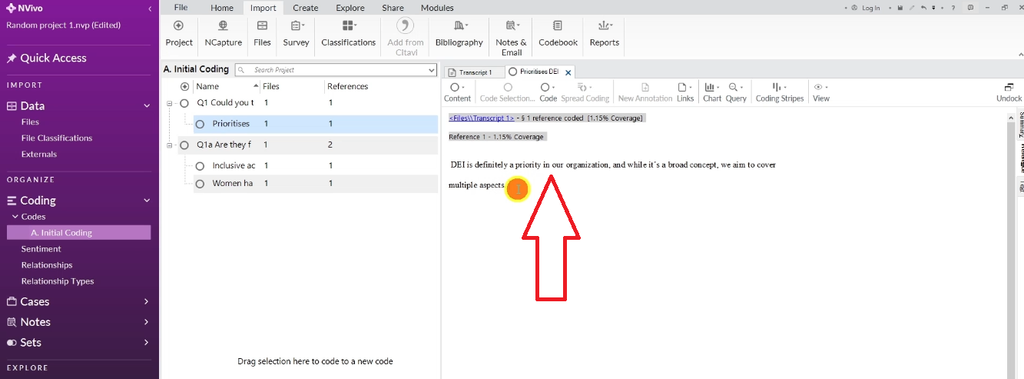Open Help question mark icon
Image resolution: width=1024 pixels, height=379 pixels.
tap(954, 8)
